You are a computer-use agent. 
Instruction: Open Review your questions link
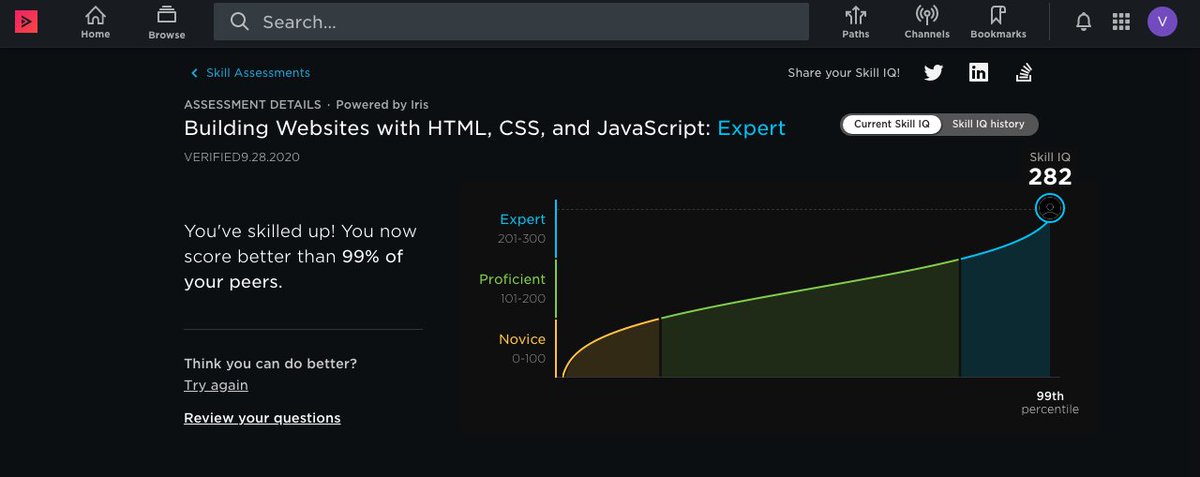point(262,418)
